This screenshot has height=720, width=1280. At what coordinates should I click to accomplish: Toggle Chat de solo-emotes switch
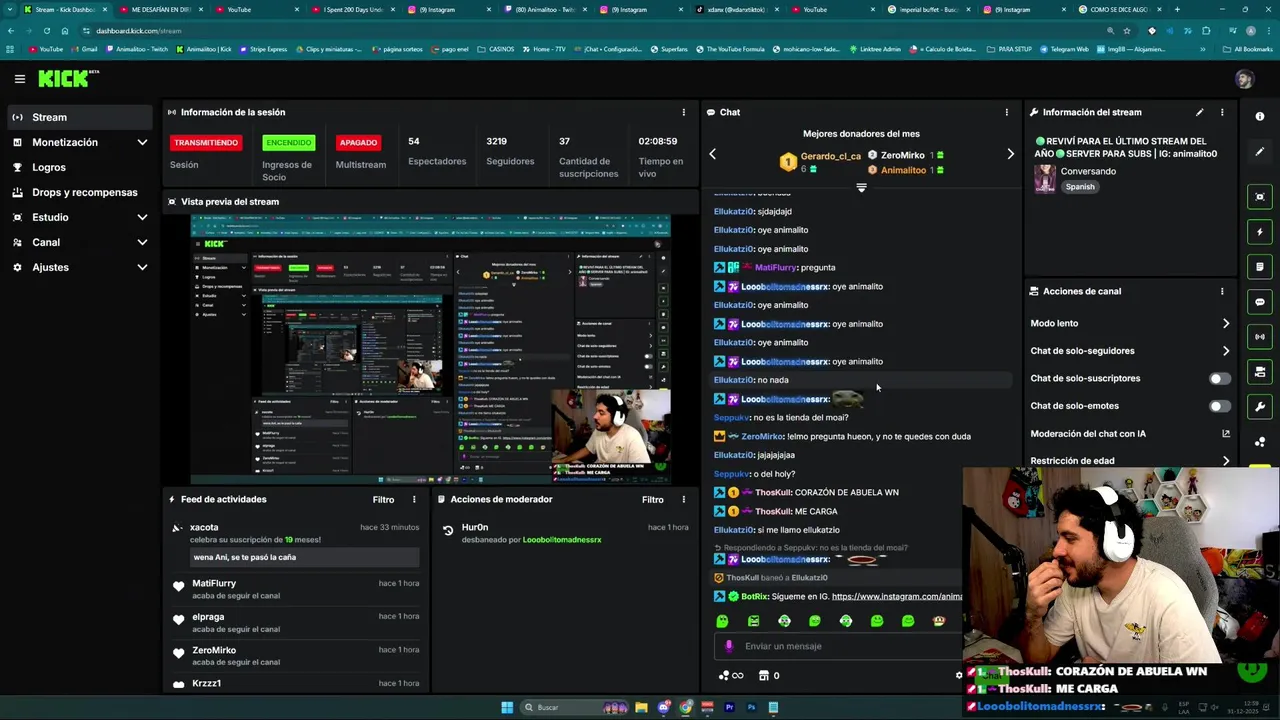[1219, 406]
